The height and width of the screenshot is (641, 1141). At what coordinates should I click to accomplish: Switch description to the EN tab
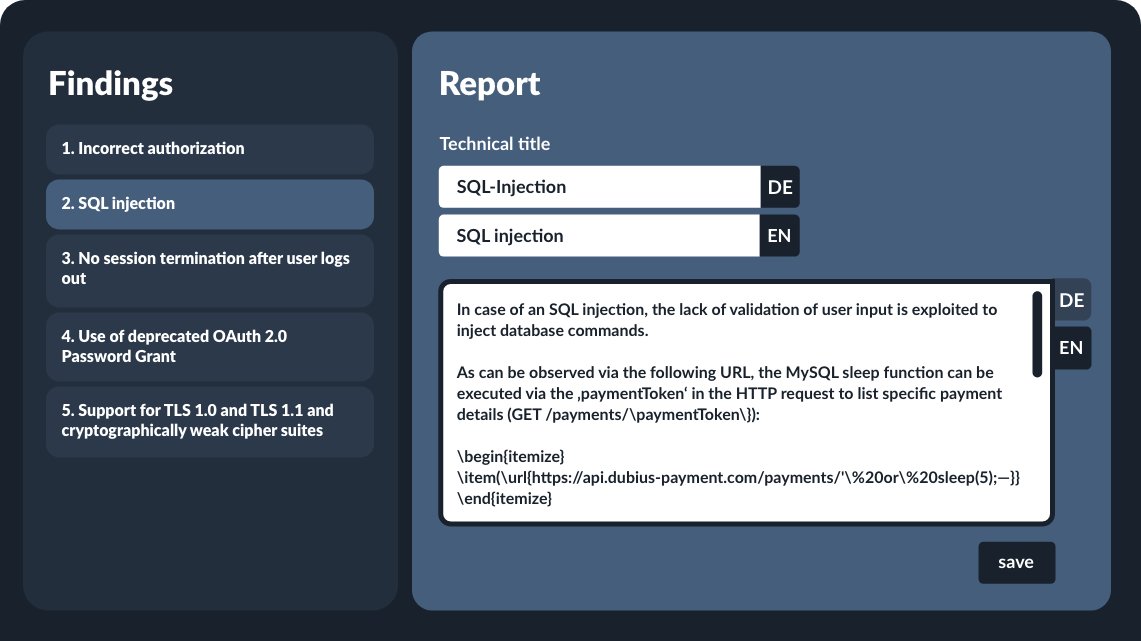coord(1071,348)
